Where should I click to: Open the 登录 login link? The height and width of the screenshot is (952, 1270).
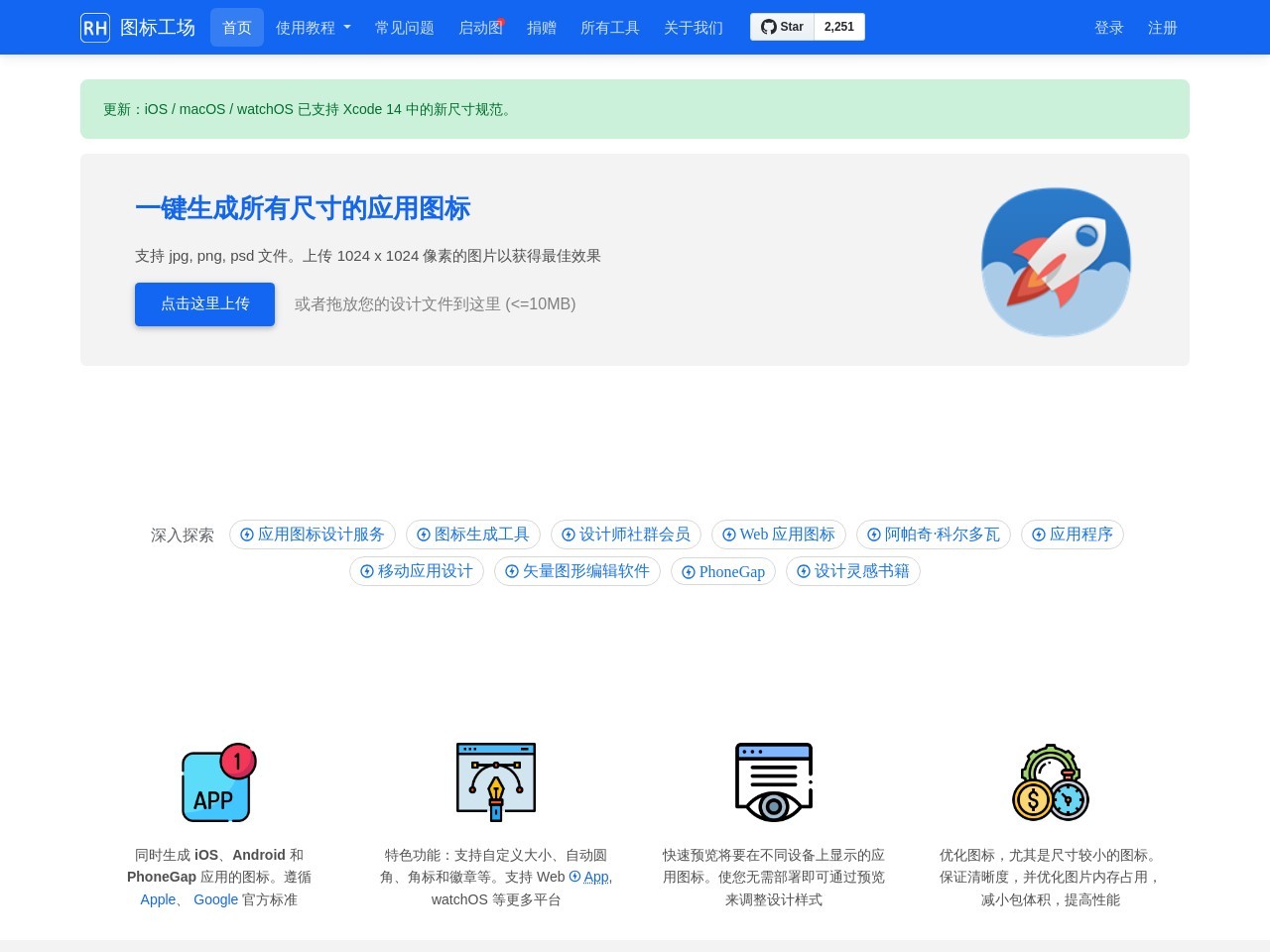click(x=1108, y=28)
